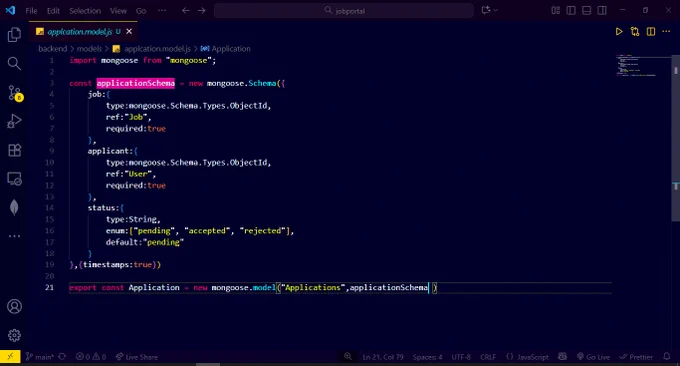Image resolution: width=680 pixels, height=366 pixels.
Task: Open the Search view in activity bar
Action: 14,63
